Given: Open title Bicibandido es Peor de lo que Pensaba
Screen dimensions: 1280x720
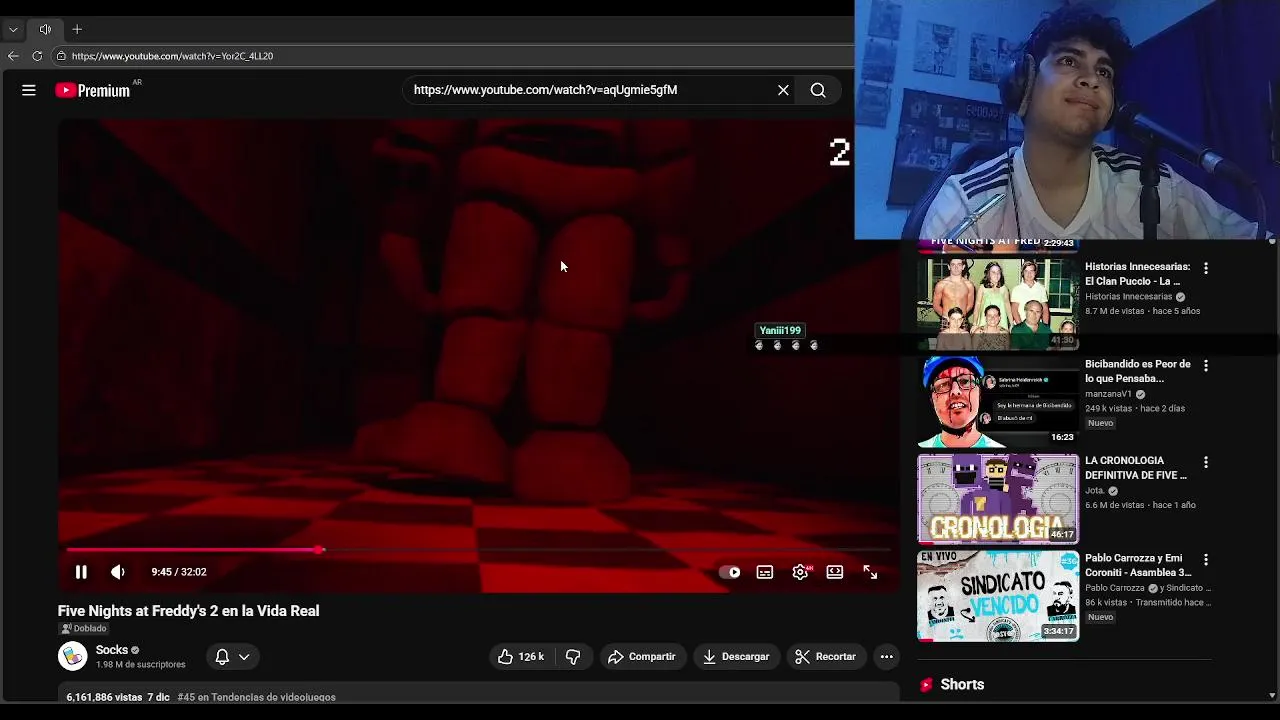Looking at the screenshot, I should click(1138, 371).
